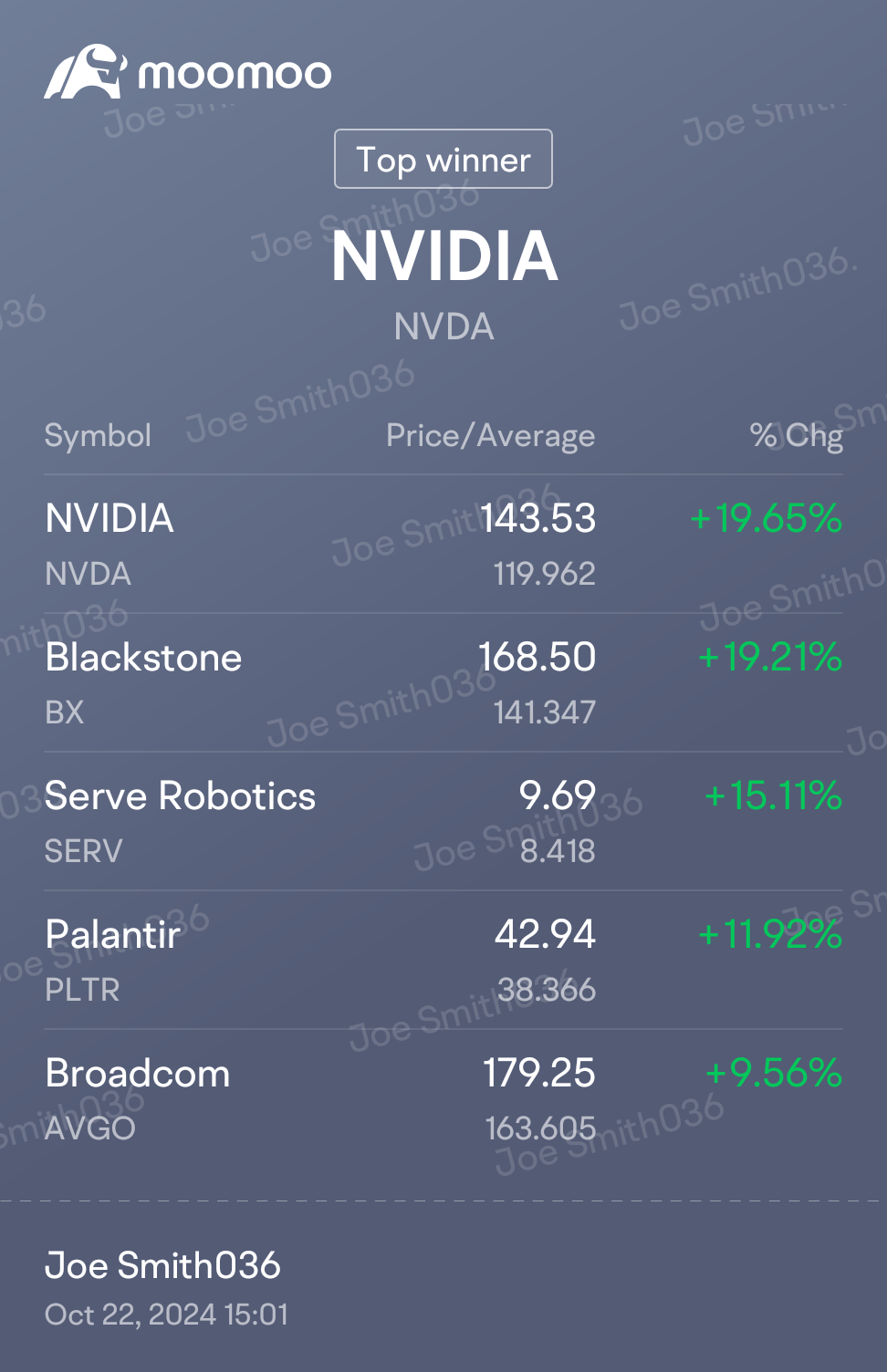Image resolution: width=887 pixels, height=1372 pixels.
Task: Click NVIDIA's +19.65% change value
Action: coord(766,518)
